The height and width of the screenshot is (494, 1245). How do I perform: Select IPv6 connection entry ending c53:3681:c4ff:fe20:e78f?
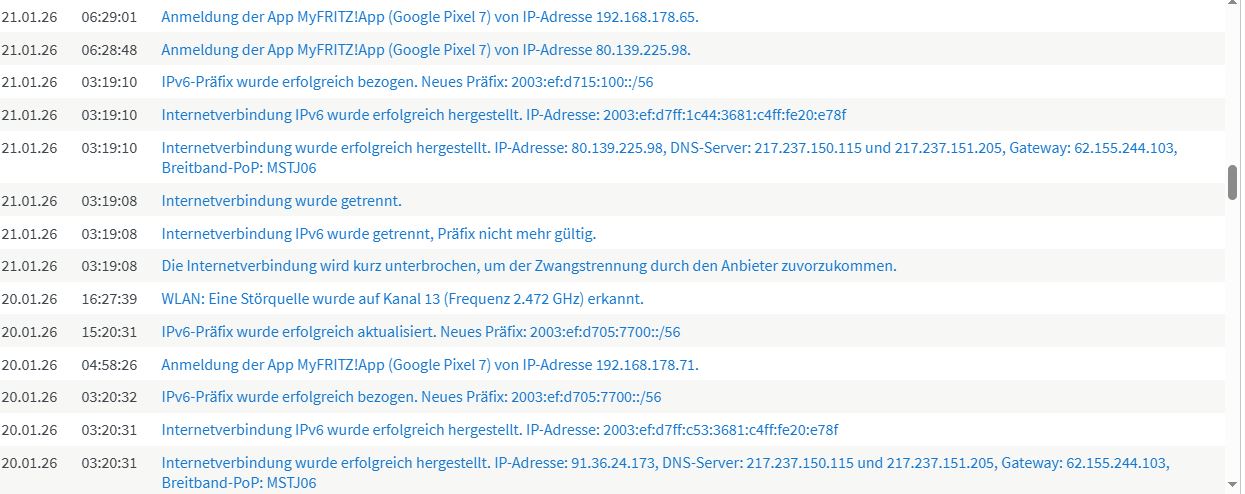(x=500, y=430)
